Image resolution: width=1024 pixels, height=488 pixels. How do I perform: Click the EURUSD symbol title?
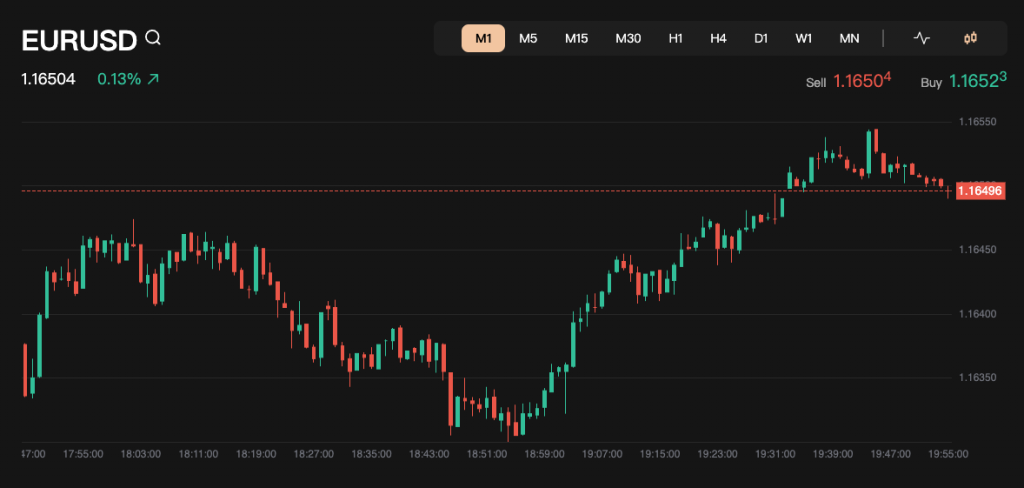[x=80, y=40]
